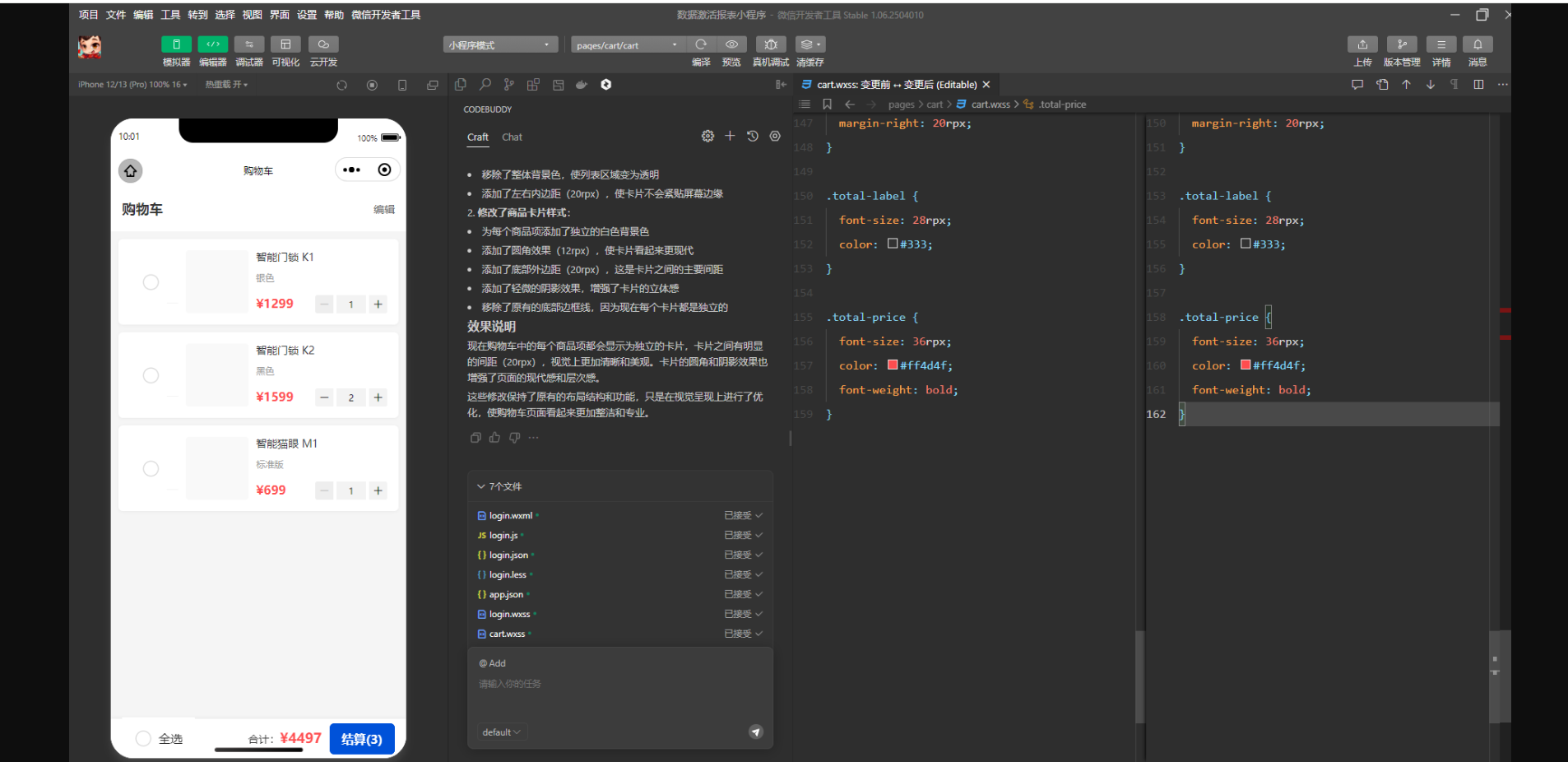Toggle editor bookmark icon in breadcrumb bar
The width and height of the screenshot is (1568, 762).
[827, 105]
